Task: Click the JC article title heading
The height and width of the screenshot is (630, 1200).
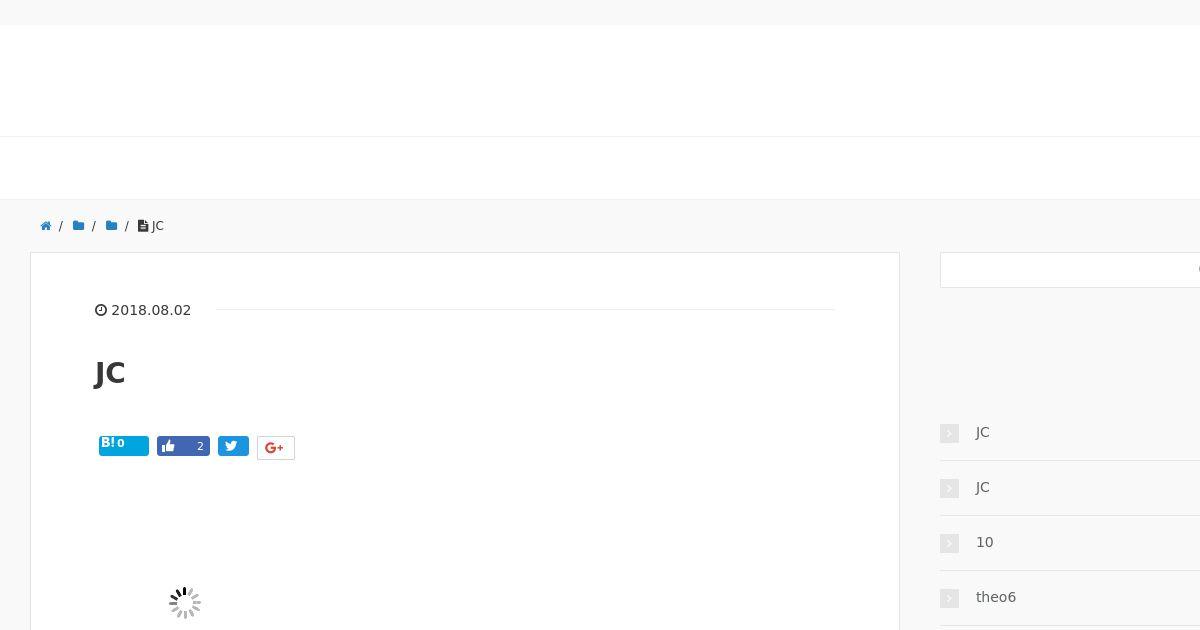Action: [110, 373]
